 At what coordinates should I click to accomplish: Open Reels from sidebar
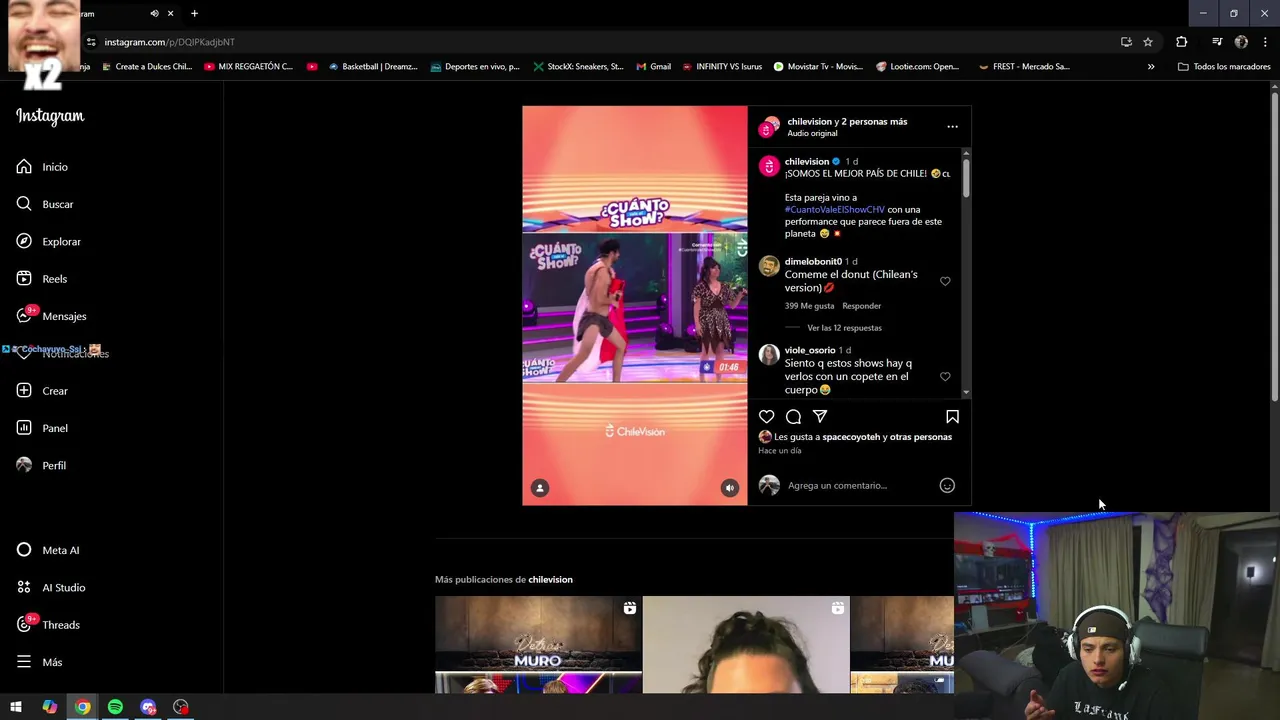coord(42,279)
